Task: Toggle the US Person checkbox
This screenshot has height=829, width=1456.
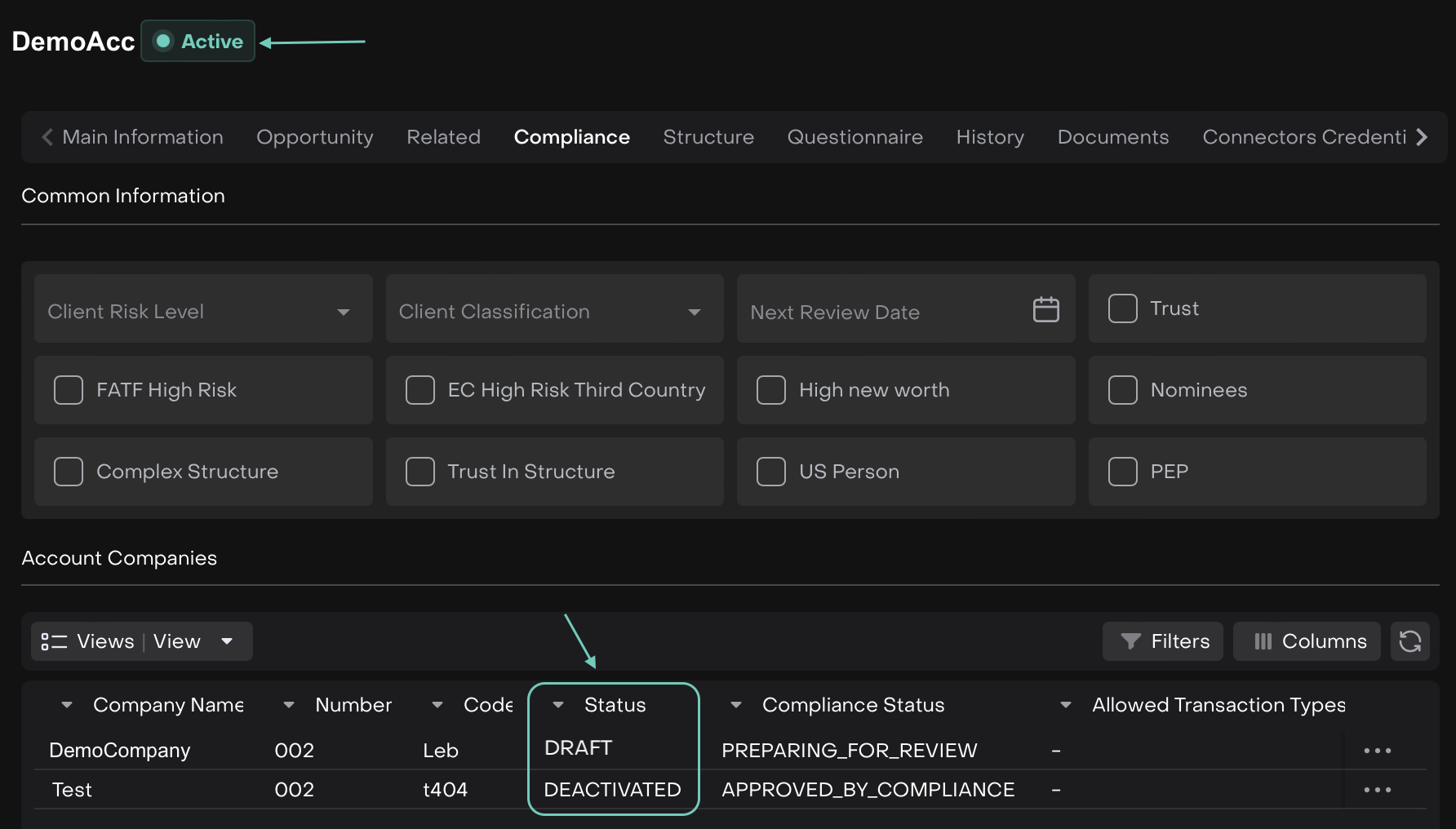Action: click(x=771, y=472)
